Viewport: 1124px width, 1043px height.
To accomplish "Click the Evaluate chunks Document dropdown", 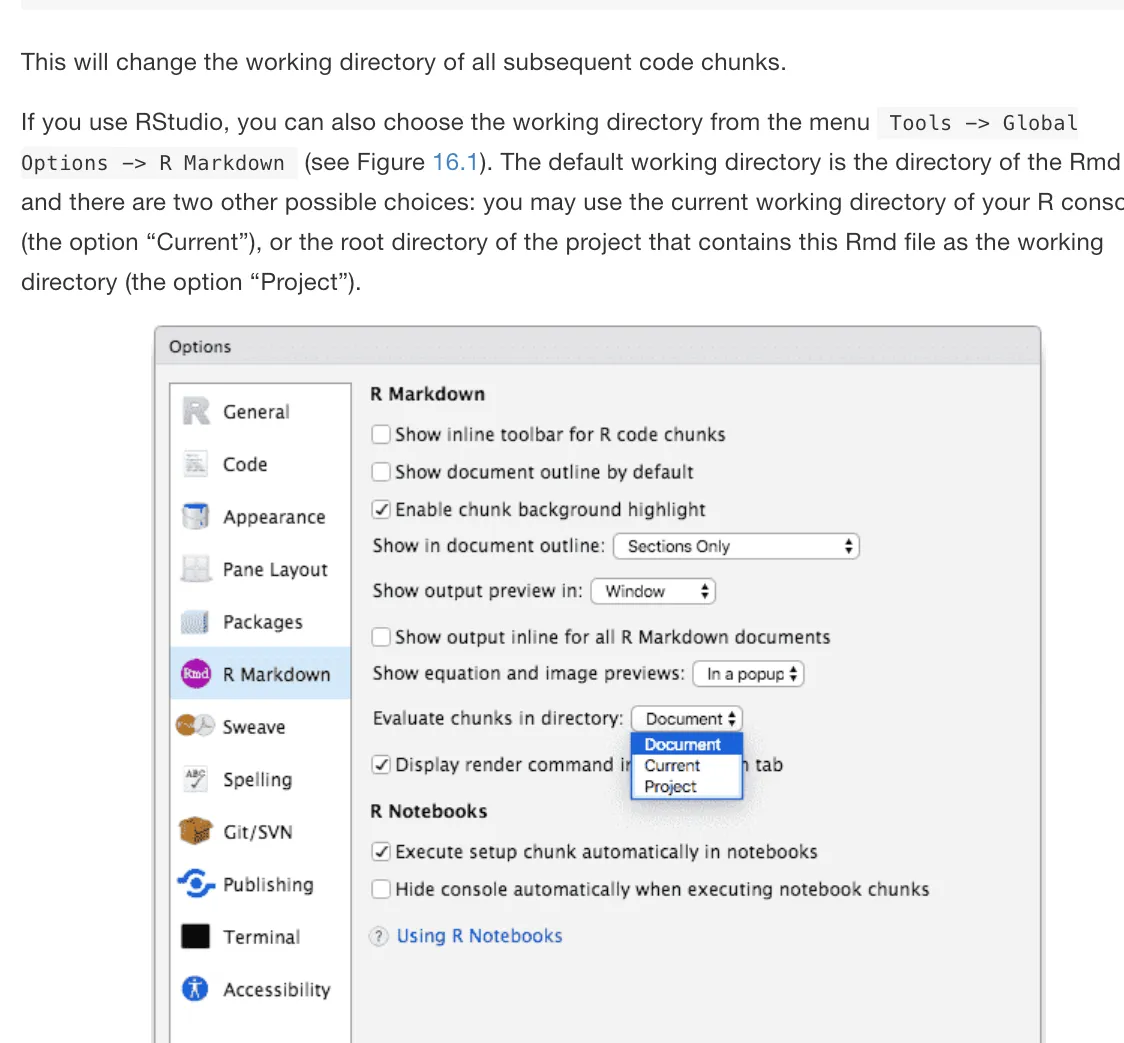I will (687, 718).
